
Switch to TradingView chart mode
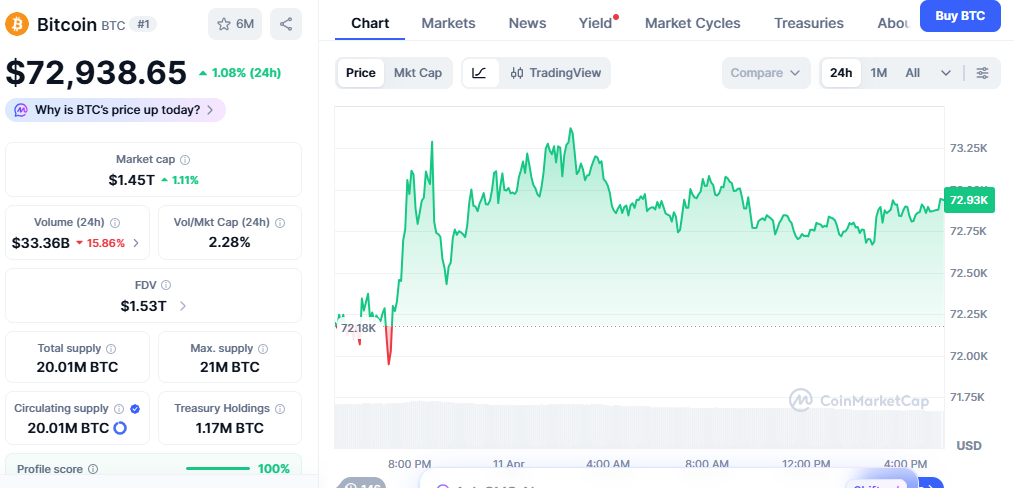(556, 73)
